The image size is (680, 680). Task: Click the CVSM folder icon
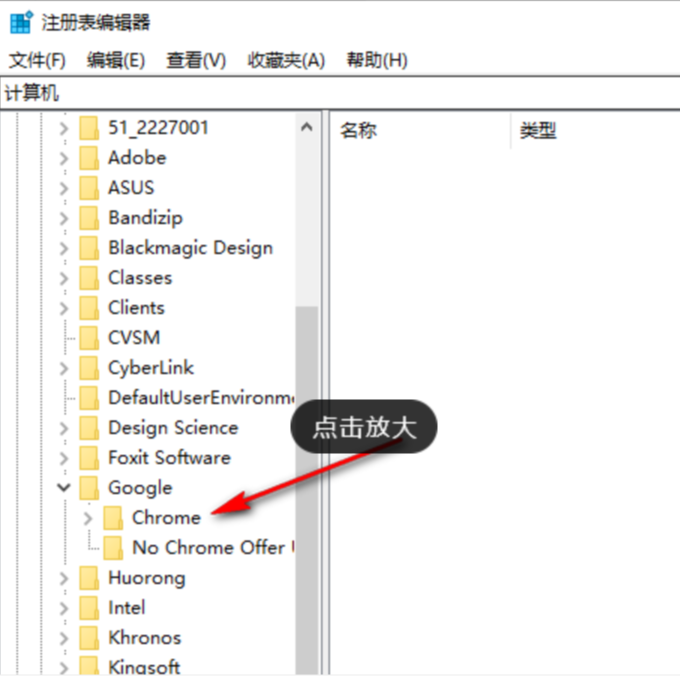(89, 338)
